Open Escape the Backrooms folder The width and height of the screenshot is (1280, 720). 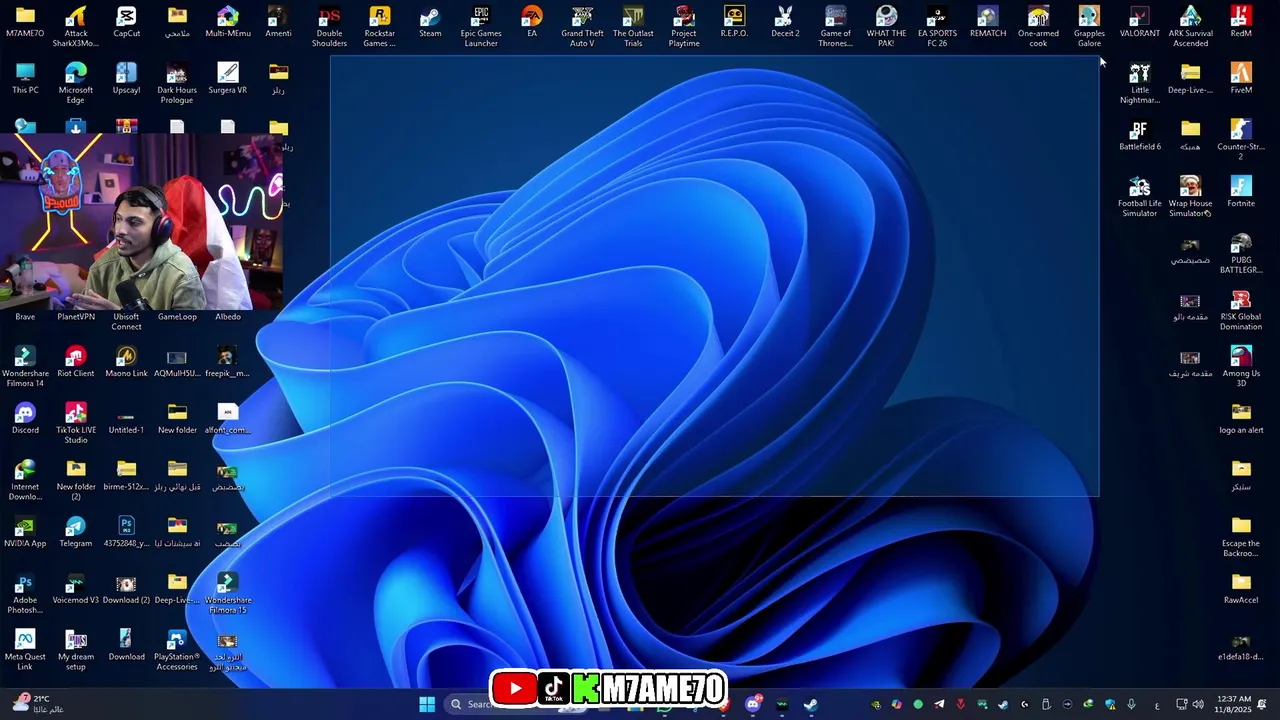[x=1241, y=537]
